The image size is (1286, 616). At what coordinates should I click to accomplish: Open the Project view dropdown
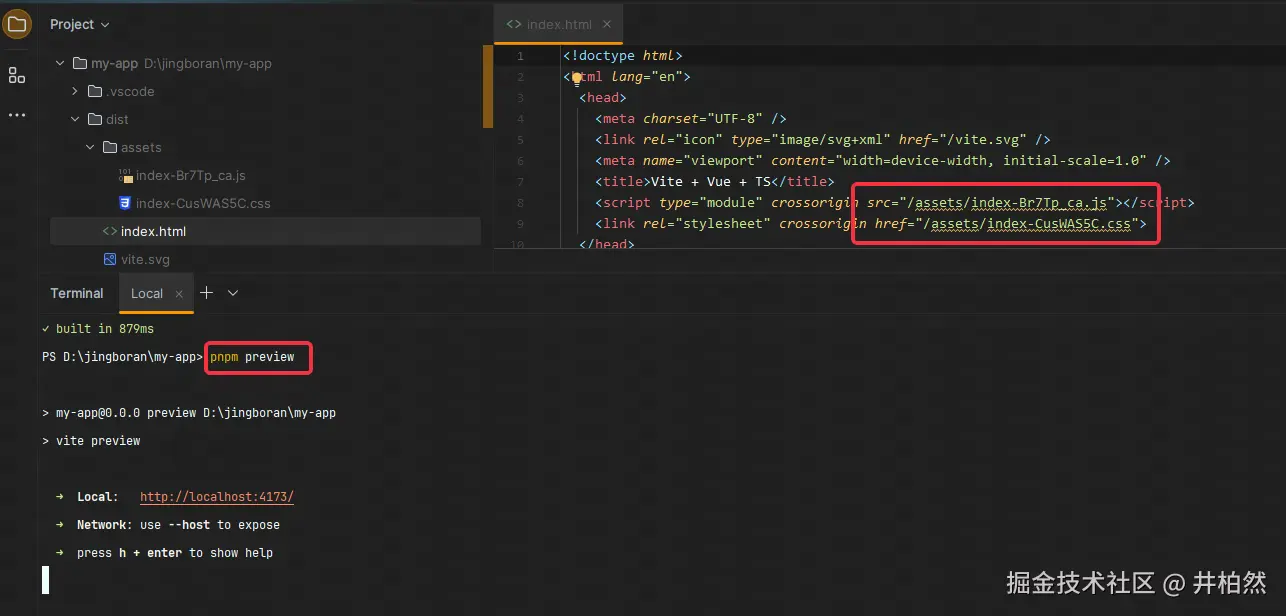(80, 24)
